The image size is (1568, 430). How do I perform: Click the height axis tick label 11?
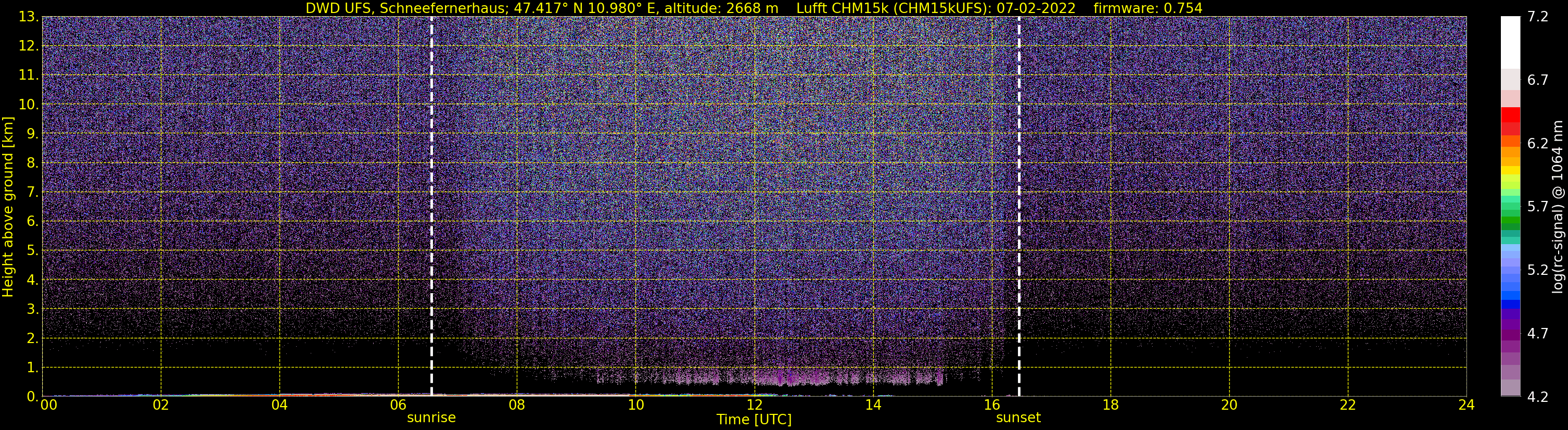[x=29, y=75]
